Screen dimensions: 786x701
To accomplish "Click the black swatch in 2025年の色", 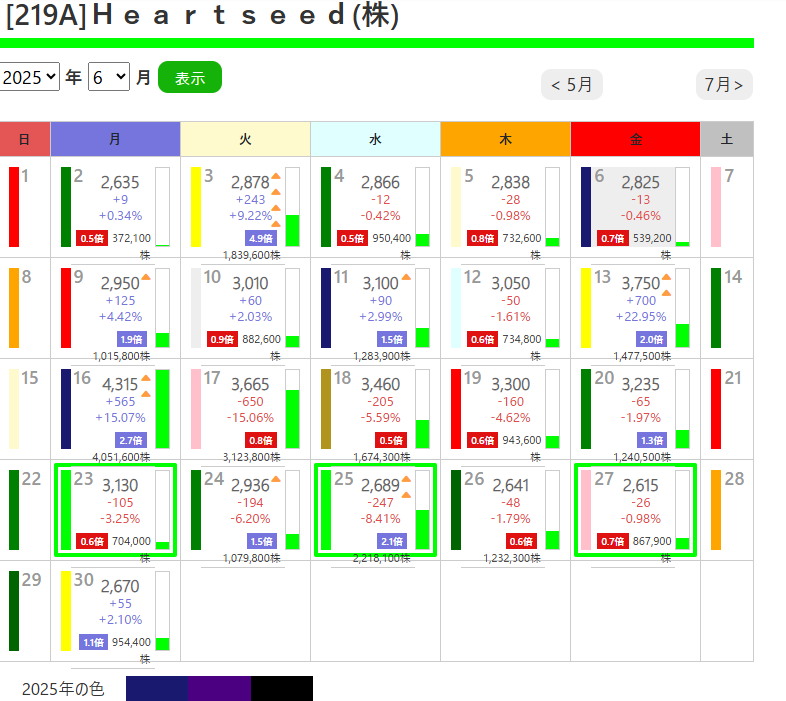I will tap(282, 689).
